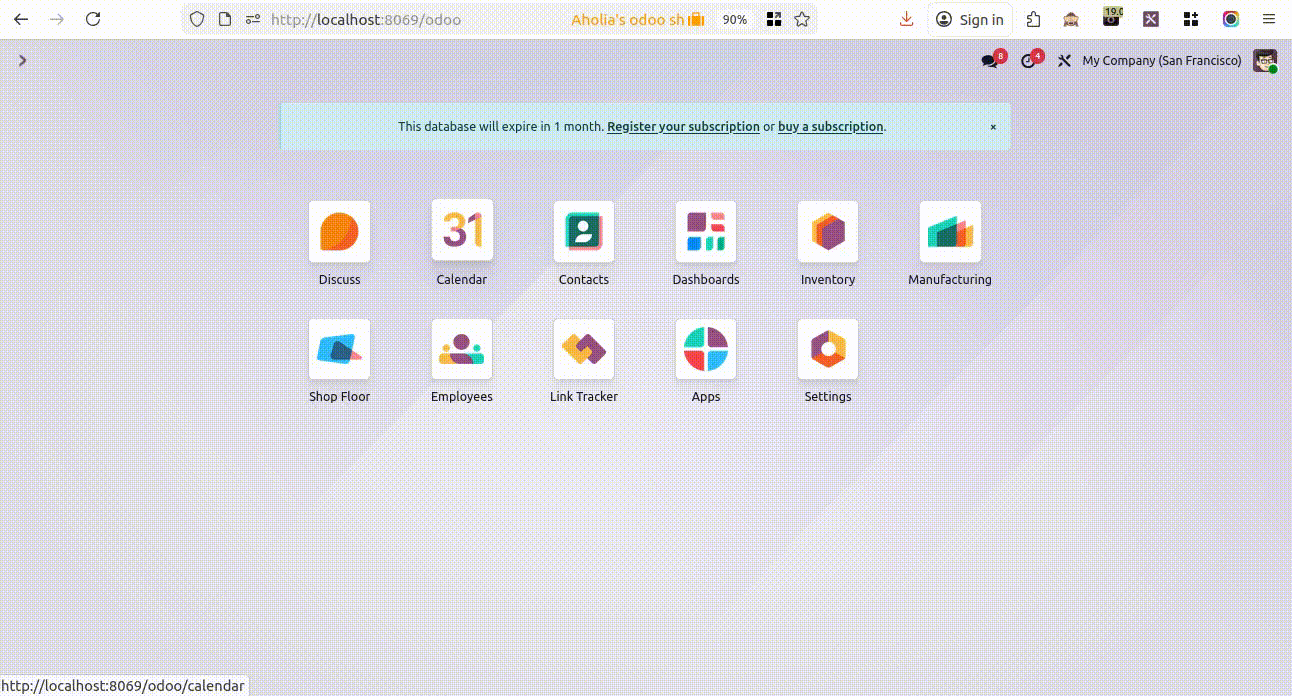The width and height of the screenshot is (1292, 696).
Task: Open the Inventory app
Action: pos(828,232)
